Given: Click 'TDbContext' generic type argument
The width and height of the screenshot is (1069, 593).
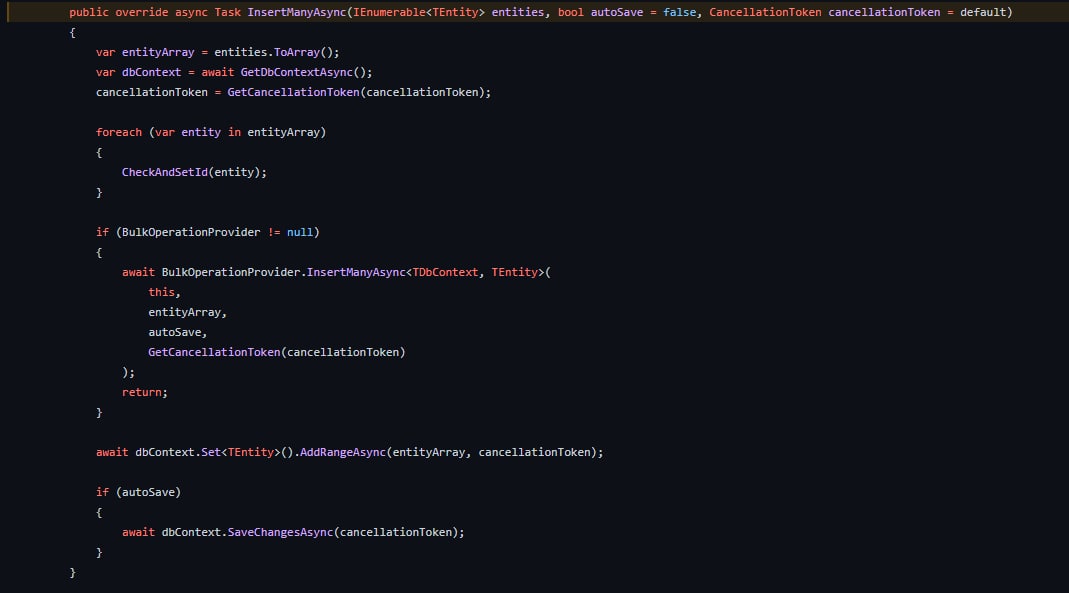Looking at the screenshot, I should click(x=445, y=272).
